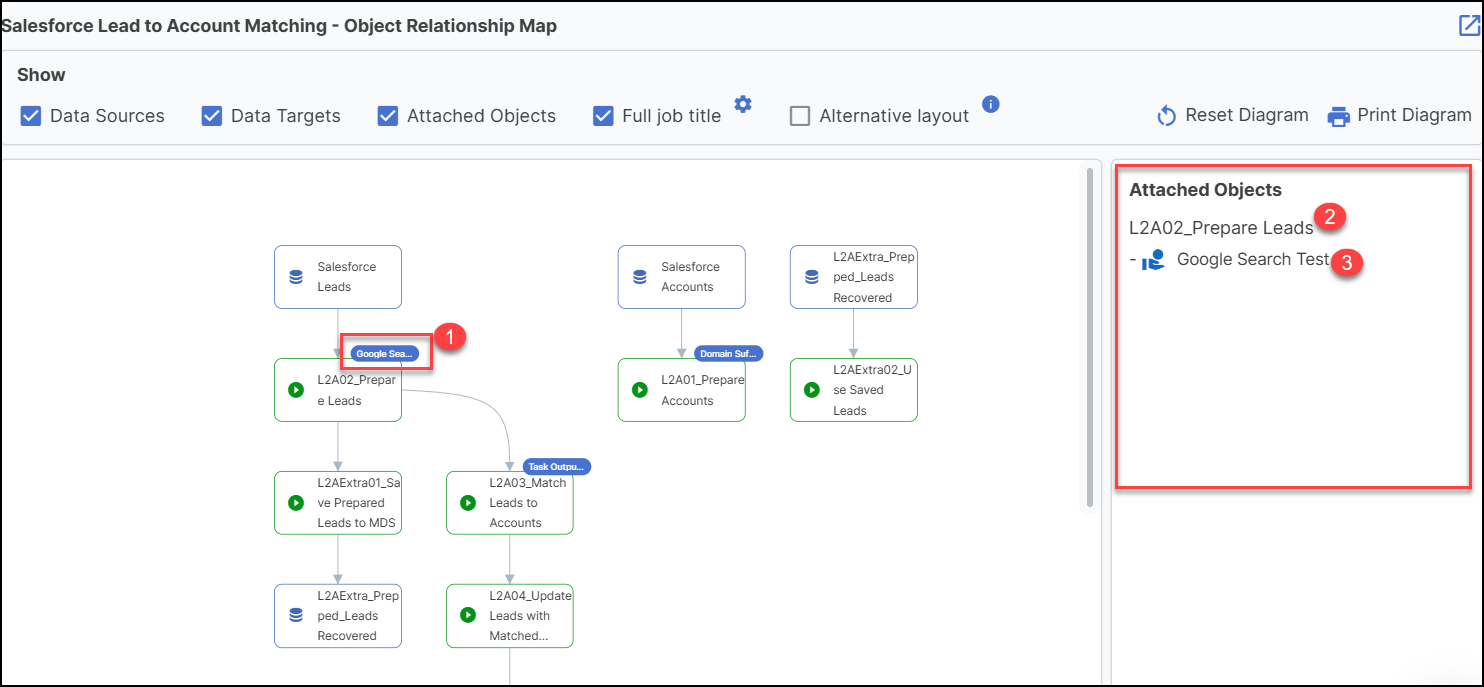1484x687 pixels.
Task: Click the Task Outpu... attached object badge
Action: tap(556, 466)
